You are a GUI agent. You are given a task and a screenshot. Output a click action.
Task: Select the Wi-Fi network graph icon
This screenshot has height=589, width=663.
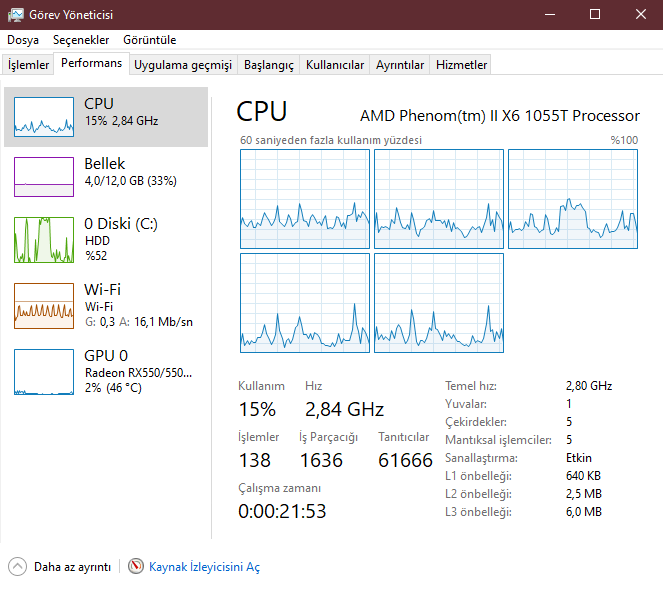44,305
